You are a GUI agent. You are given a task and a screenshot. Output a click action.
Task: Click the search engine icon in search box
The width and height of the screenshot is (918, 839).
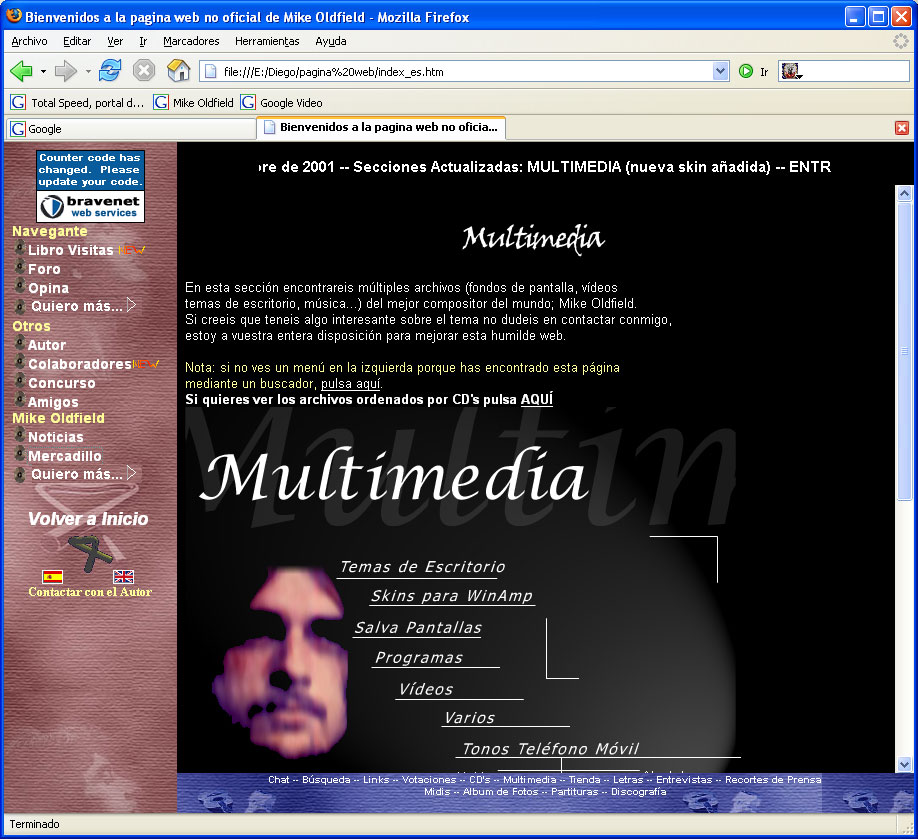[x=791, y=71]
